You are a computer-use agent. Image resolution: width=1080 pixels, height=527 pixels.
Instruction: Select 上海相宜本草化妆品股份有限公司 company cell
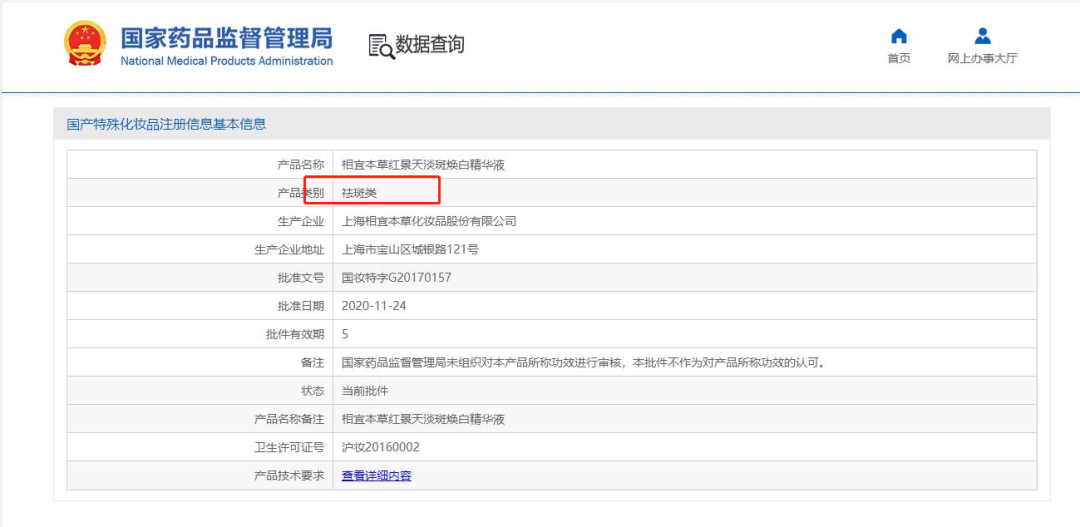pyautogui.click(x=429, y=222)
